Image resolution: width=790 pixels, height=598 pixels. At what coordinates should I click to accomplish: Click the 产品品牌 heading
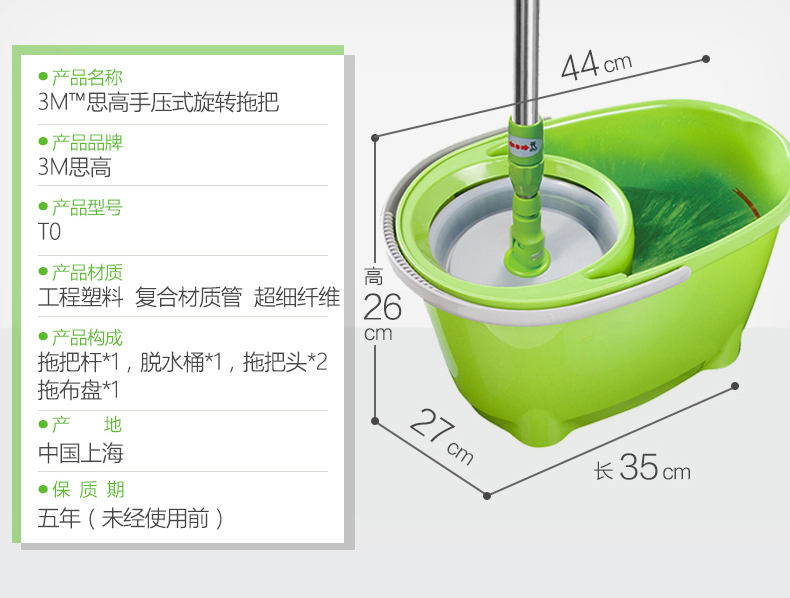[87, 142]
